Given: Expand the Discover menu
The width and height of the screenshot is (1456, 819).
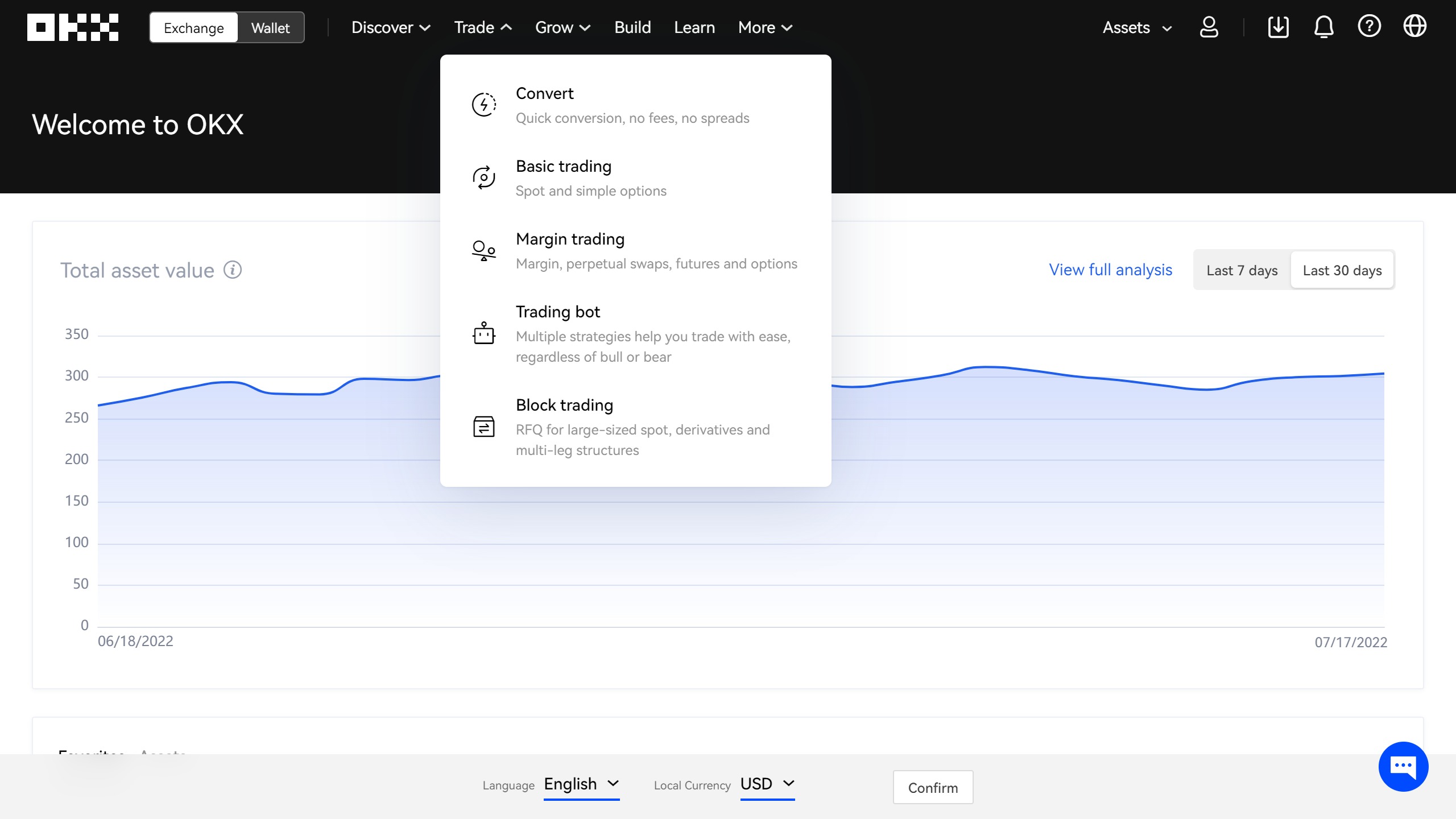Looking at the screenshot, I should tap(391, 27).
